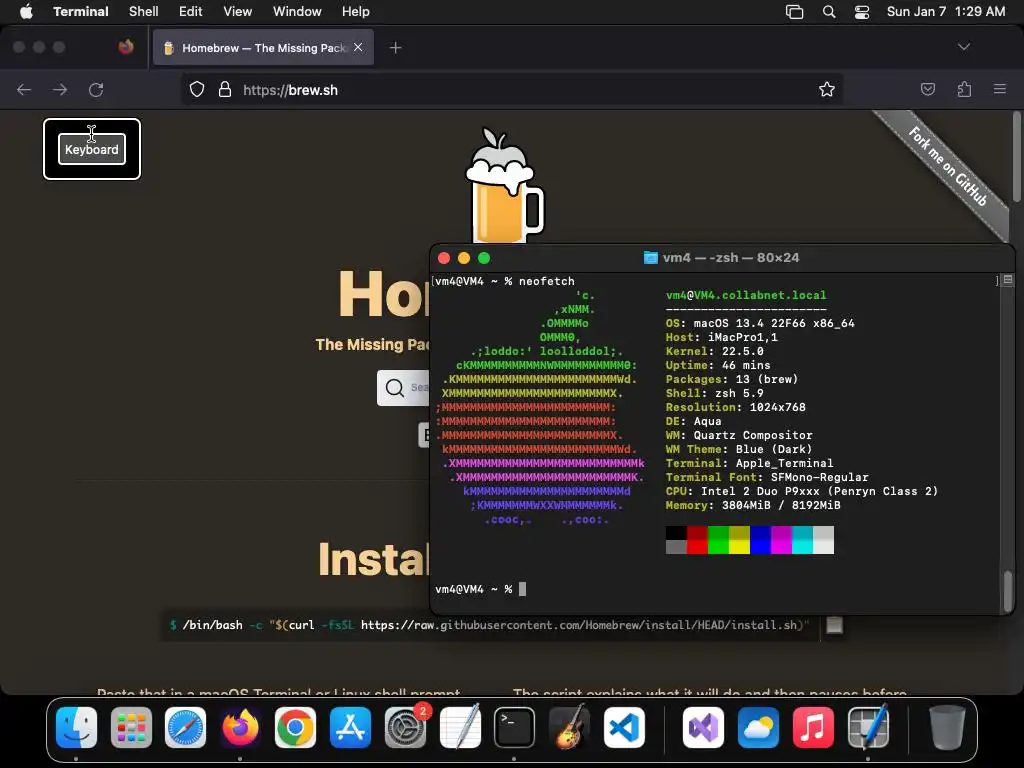Open the Terminal app menu
Image resolution: width=1024 pixels, height=768 pixels.
[x=81, y=12]
